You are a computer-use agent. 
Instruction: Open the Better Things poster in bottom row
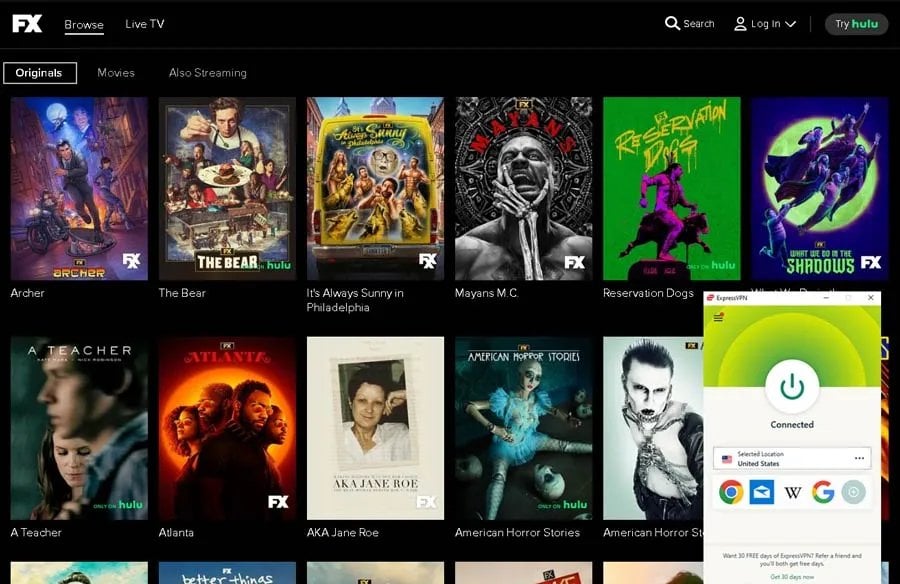pyautogui.click(x=227, y=573)
